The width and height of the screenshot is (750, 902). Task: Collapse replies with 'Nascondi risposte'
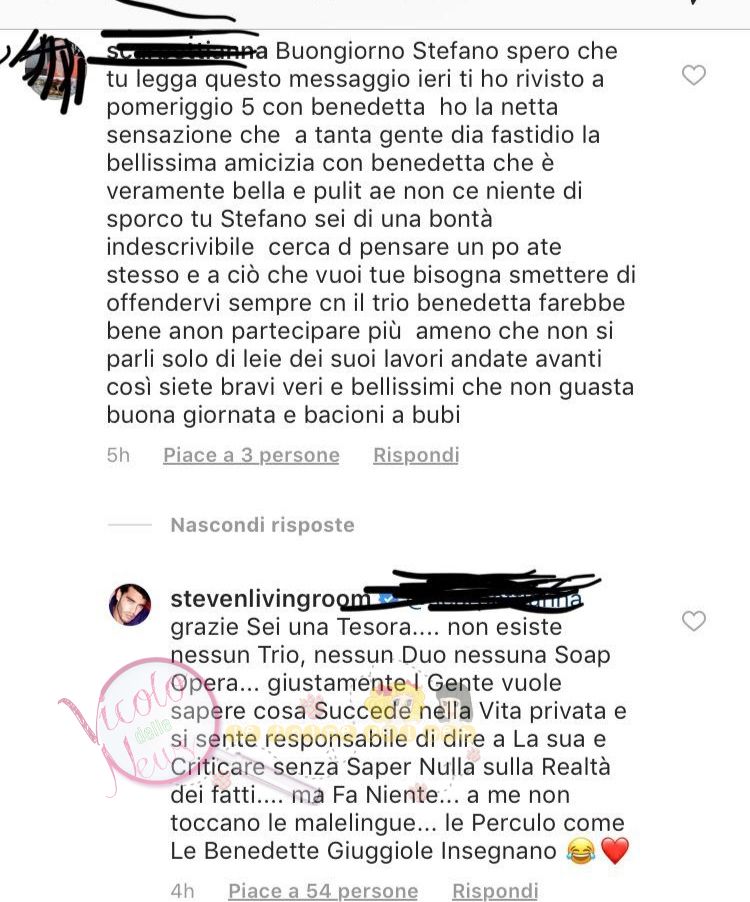[x=262, y=525]
